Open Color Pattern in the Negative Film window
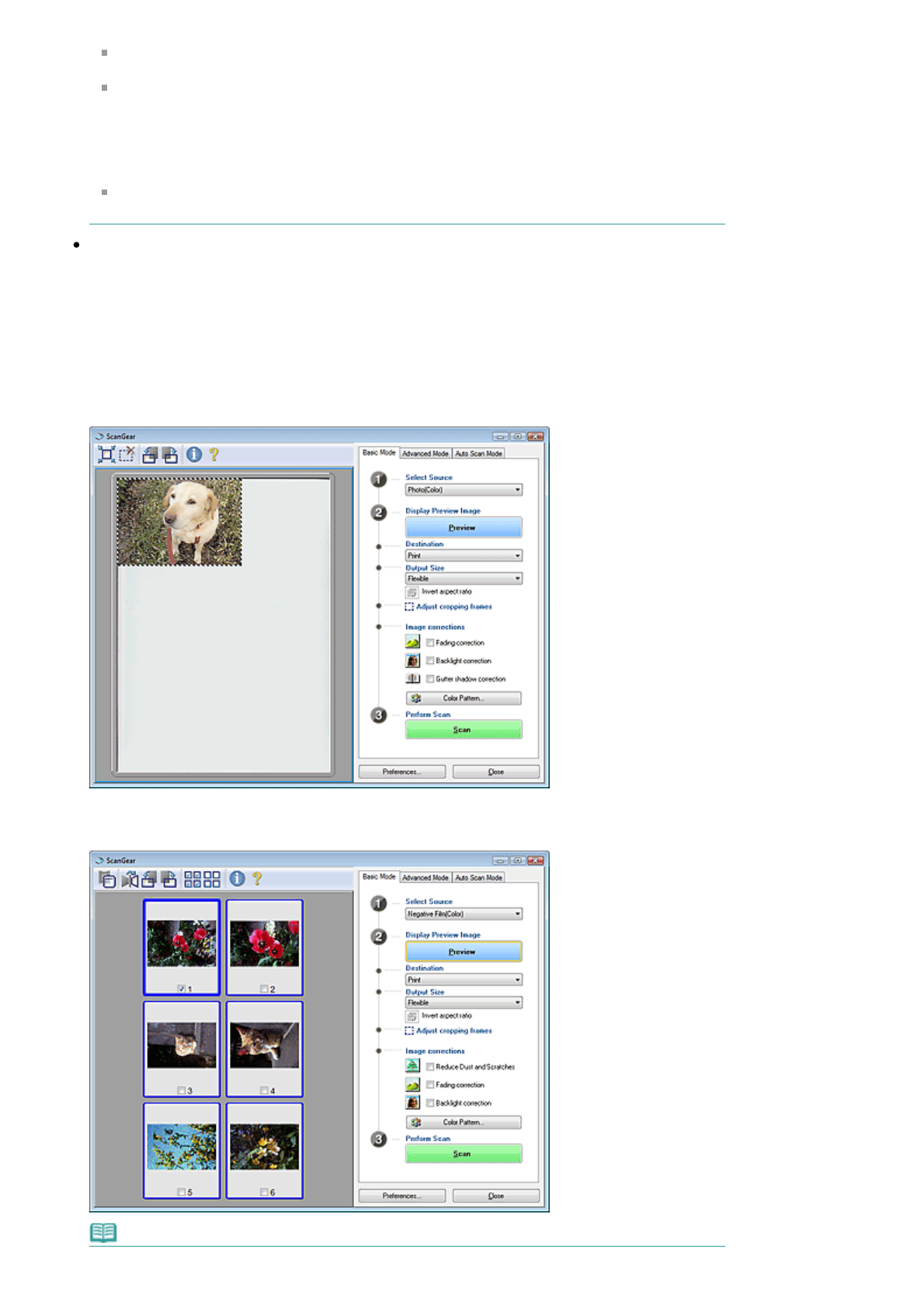Image resolution: width=924 pixels, height=1308 pixels. click(x=463, y=1122)
